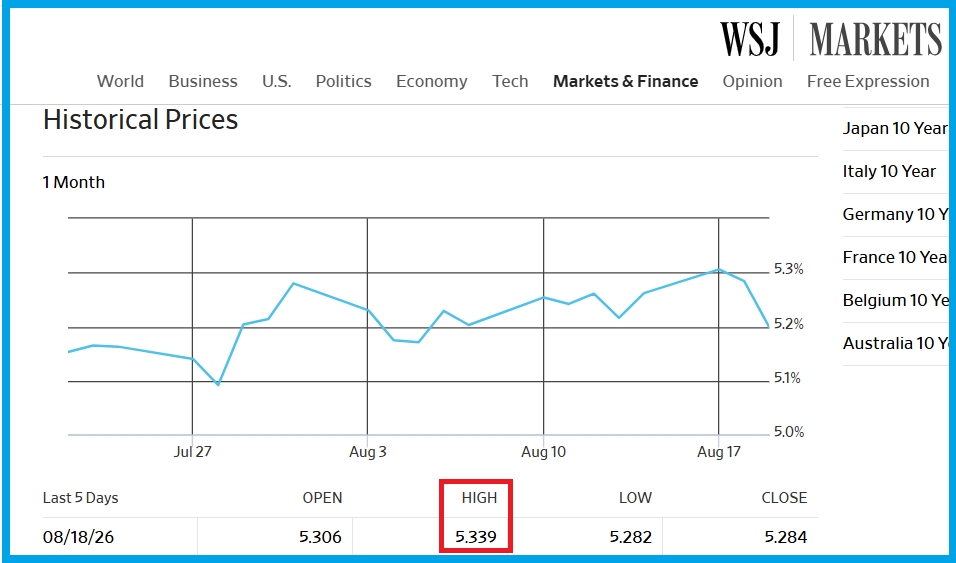Open the World section
The image size is (956, 563).
point(120,81)
